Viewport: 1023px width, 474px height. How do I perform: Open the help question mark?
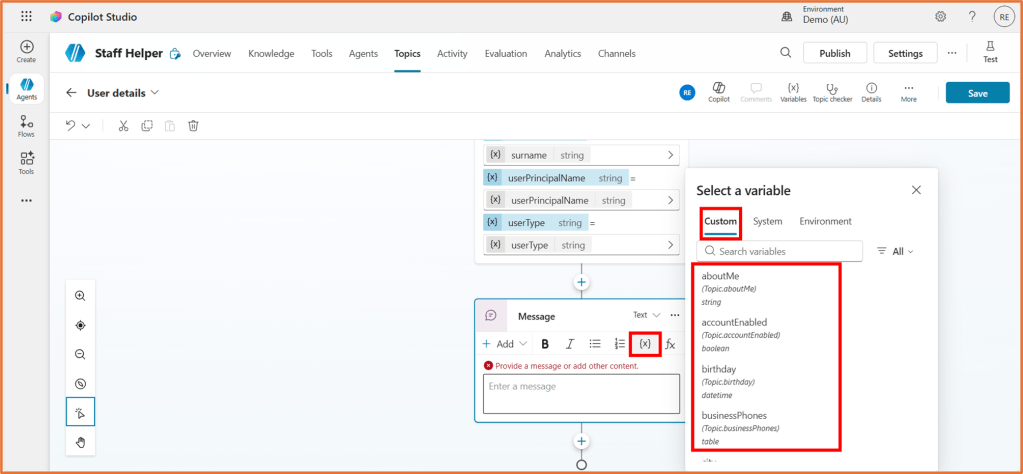tap(972, 17)
